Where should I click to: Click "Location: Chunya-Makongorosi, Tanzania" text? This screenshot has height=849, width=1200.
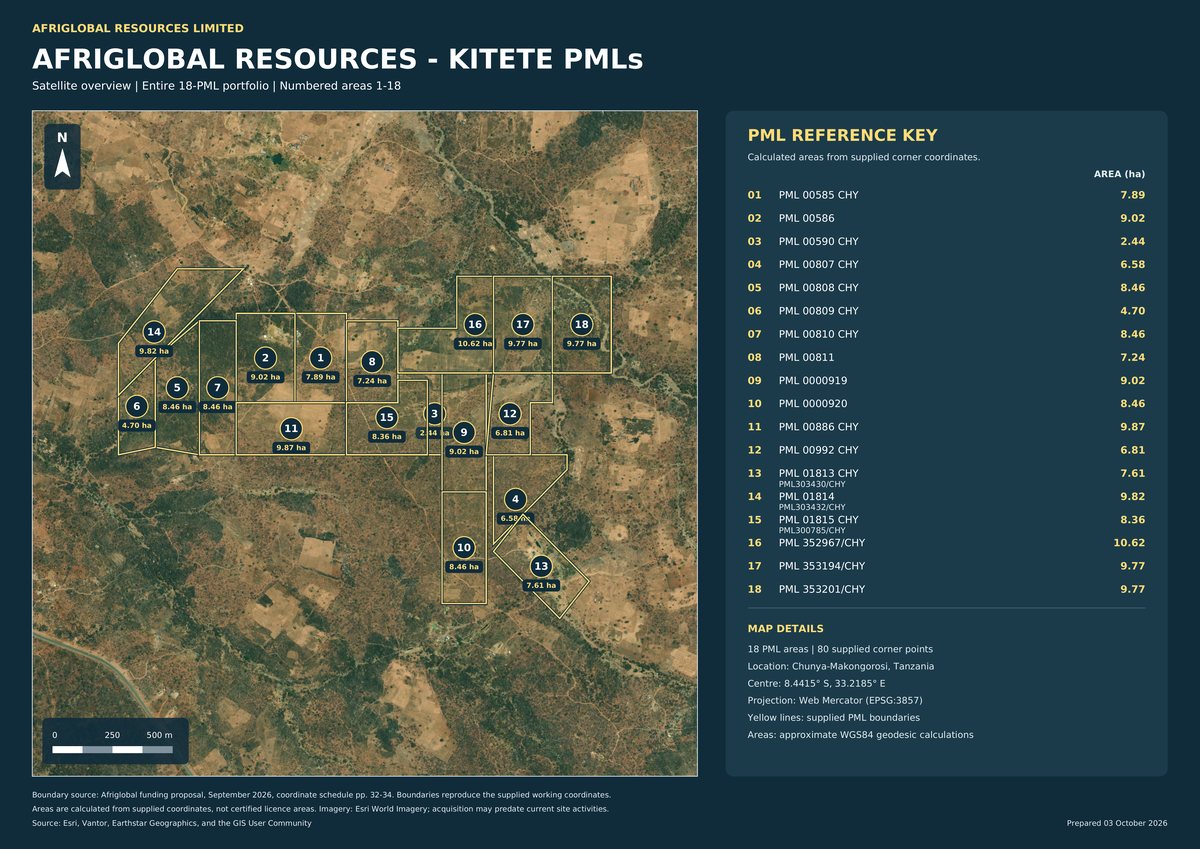(x=841, y=666)
